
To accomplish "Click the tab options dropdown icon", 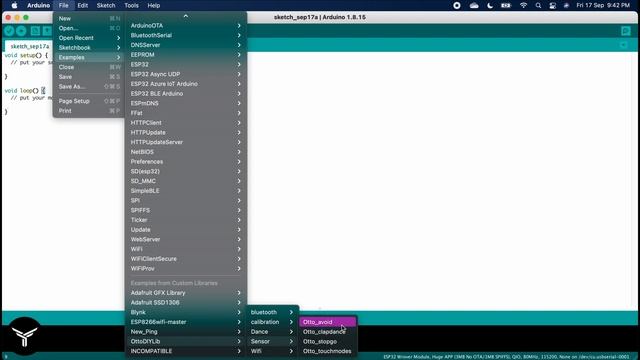I will [x=624, y=45].
